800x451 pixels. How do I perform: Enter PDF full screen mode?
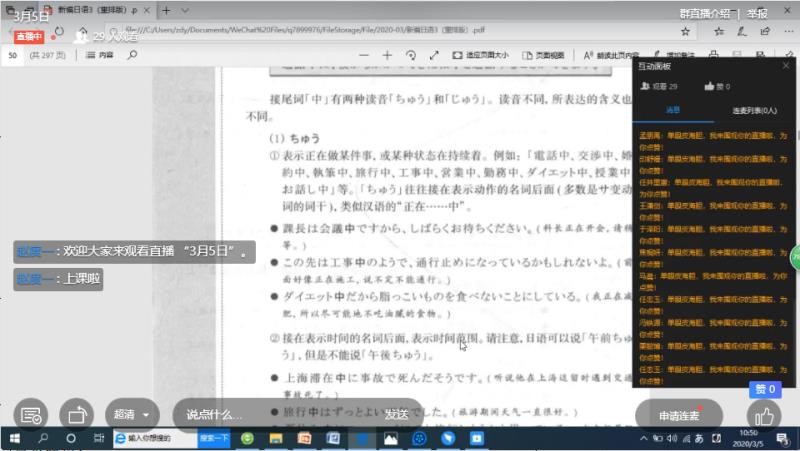[x=434, y=54]
